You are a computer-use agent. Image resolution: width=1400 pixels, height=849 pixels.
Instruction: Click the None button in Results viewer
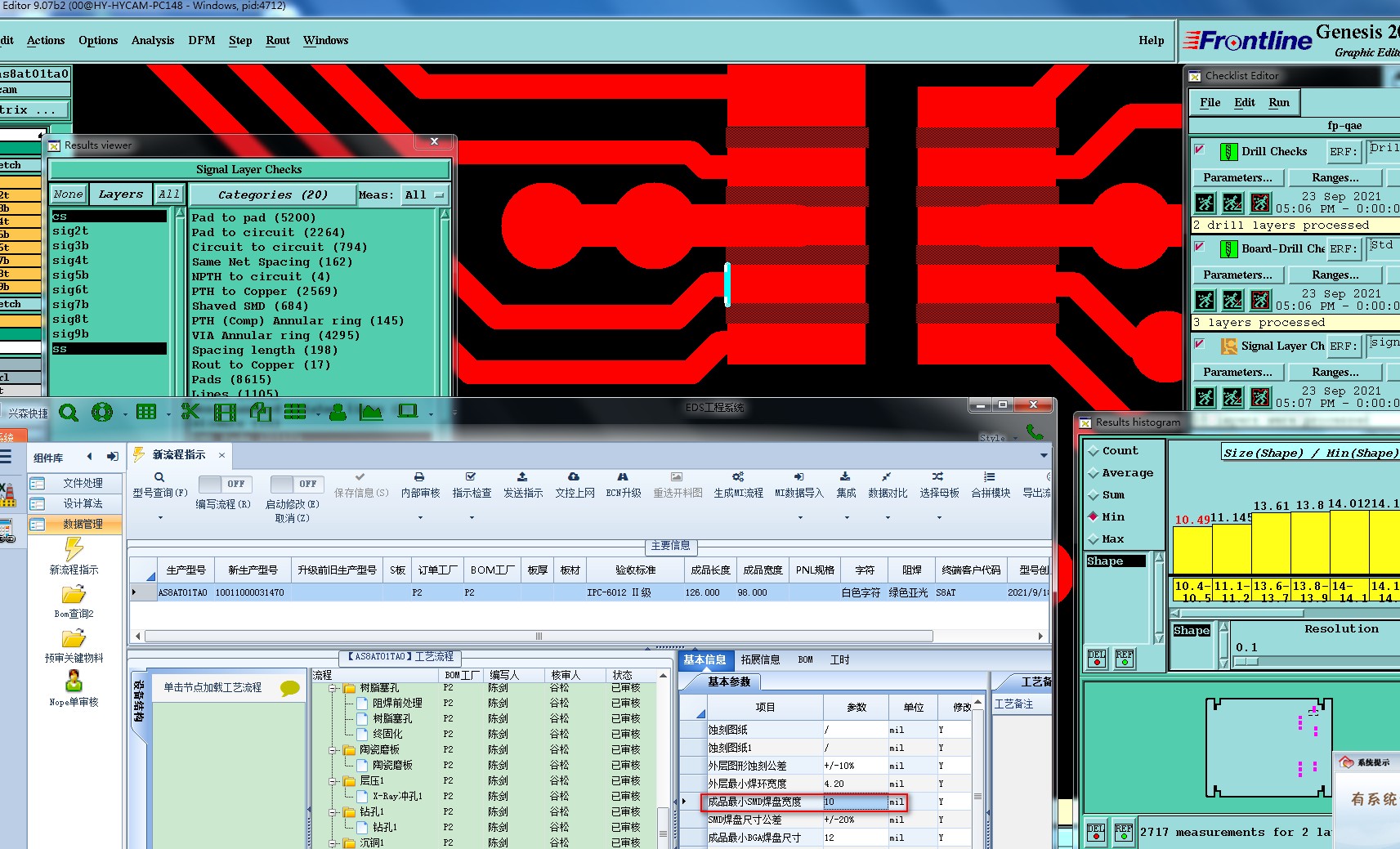coord(69,194)
